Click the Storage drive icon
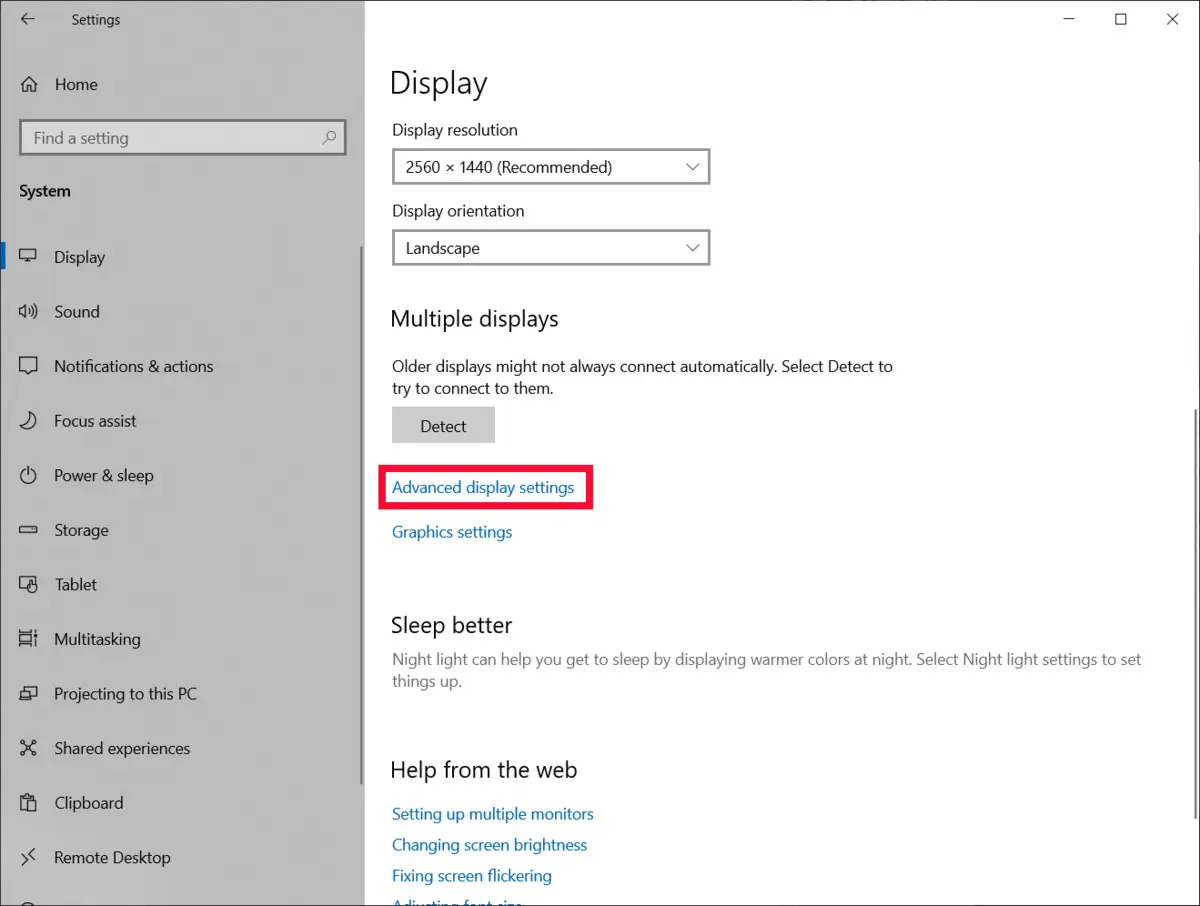1200x906 pixels. (29, 530)
